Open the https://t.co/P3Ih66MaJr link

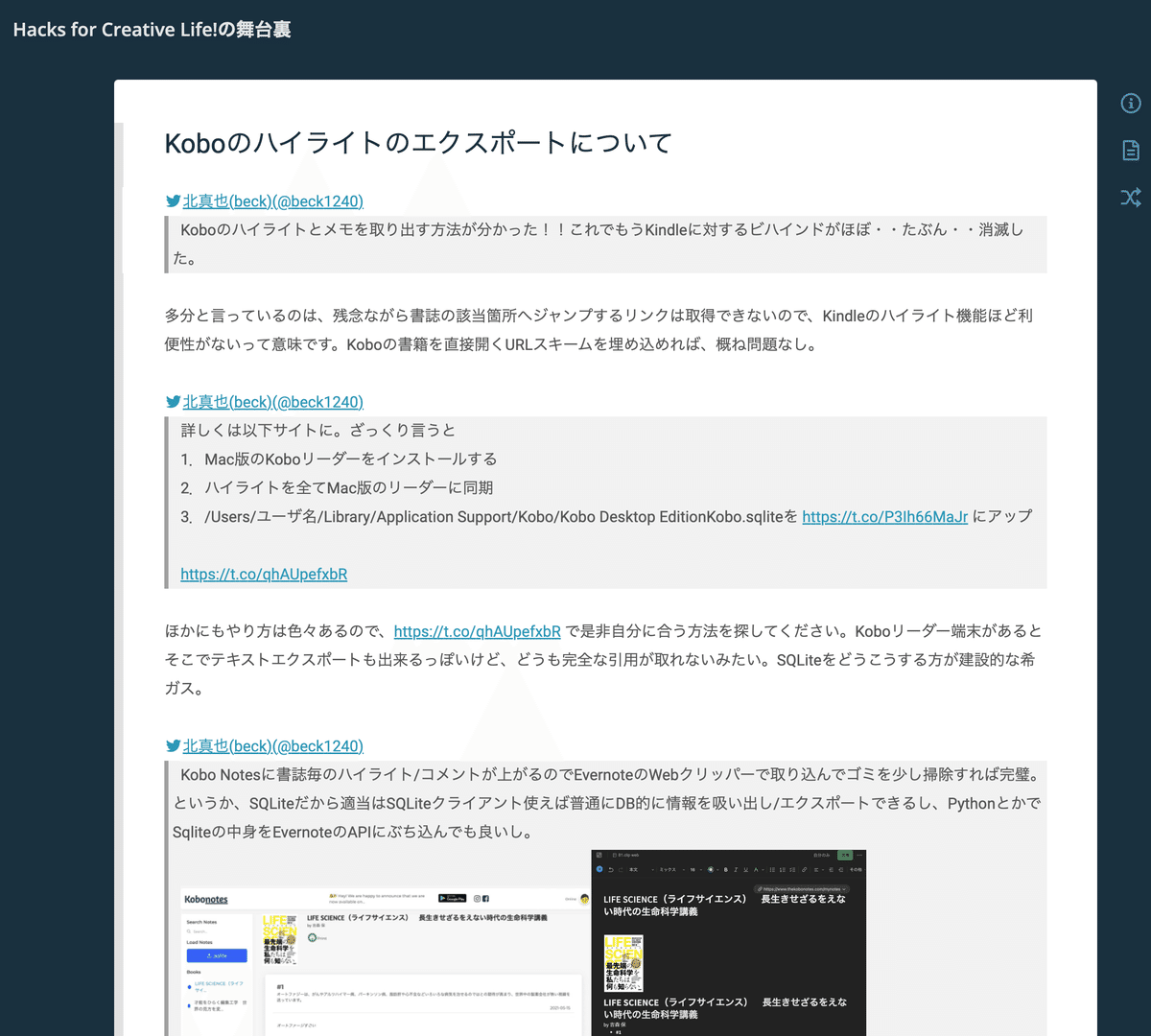(884, 517)
